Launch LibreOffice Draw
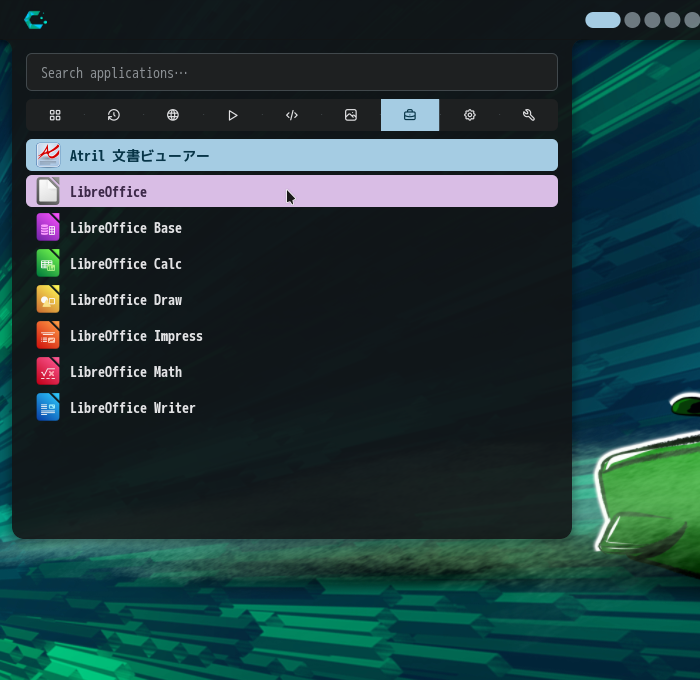700x680 pixels. [292, 299]
